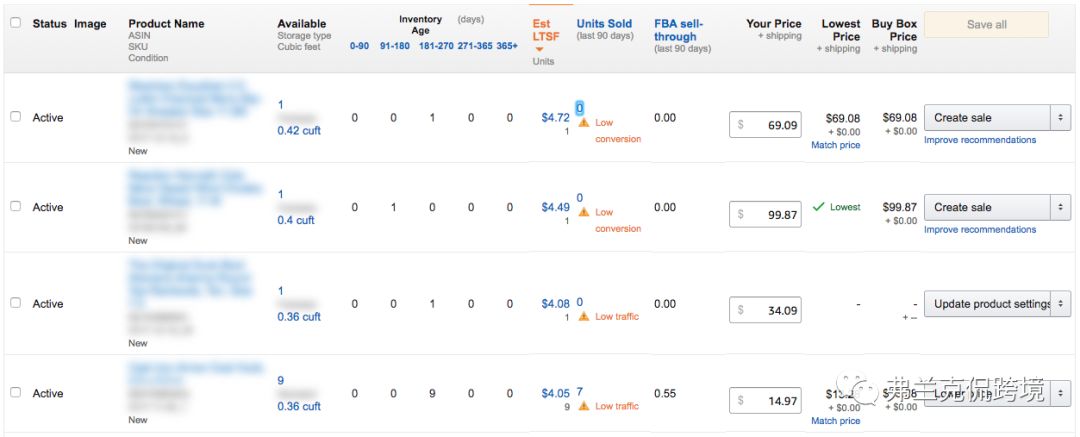Click the Your Price field showing 99.87
Viewport: 1080px width, 437px height.
[x=766, y=214]
